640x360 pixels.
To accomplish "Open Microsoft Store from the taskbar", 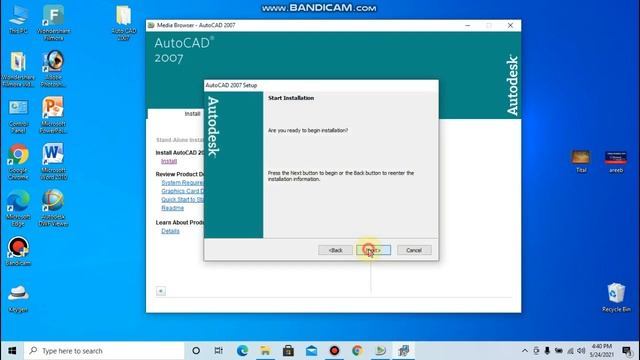I will click(x=288, y=351).
